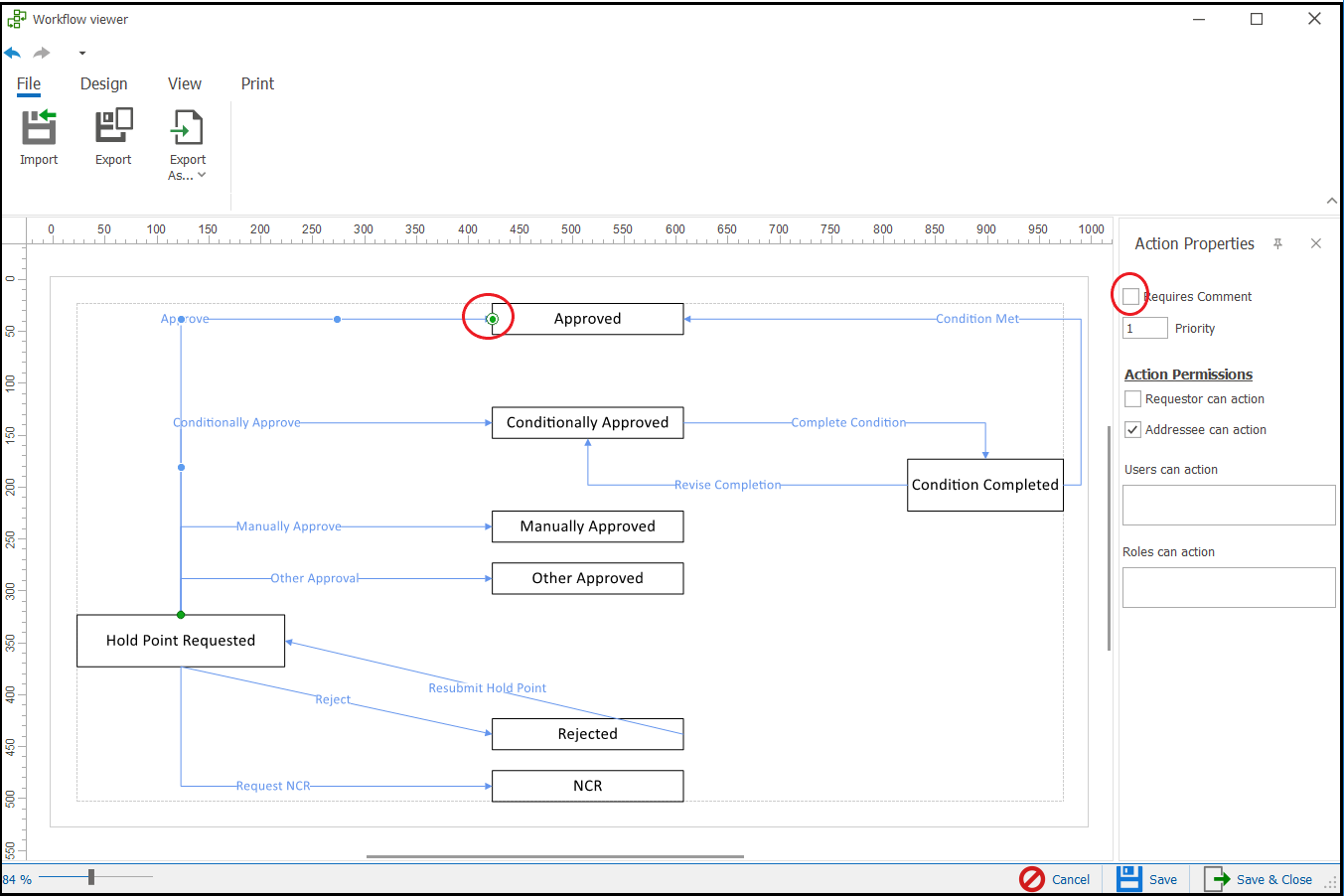Click the Import icon in ribbon
This screenshot has width=1344, height=896.
coord(39,128)
